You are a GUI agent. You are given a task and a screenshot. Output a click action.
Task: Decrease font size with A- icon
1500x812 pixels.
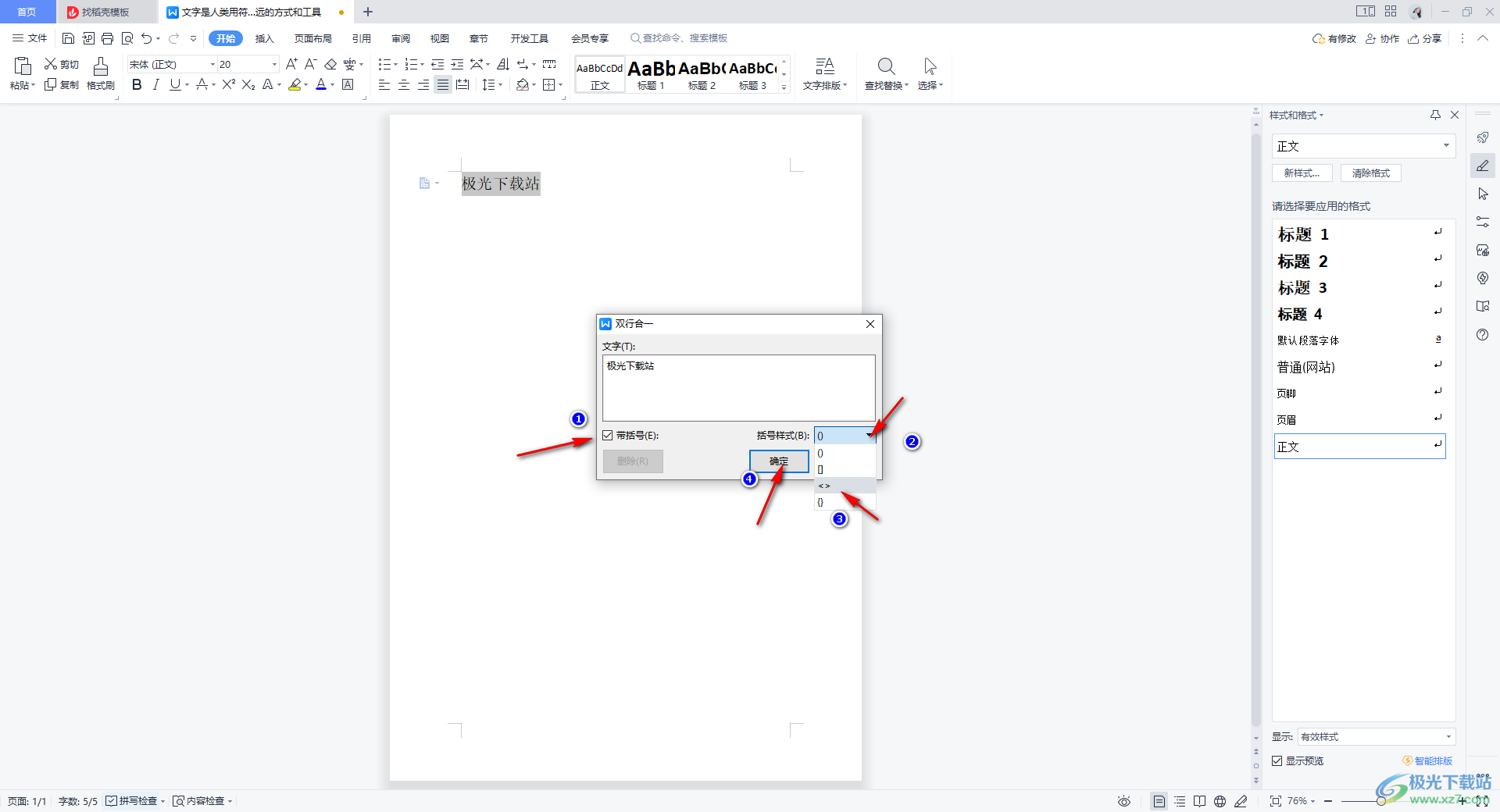click(310, 64)
